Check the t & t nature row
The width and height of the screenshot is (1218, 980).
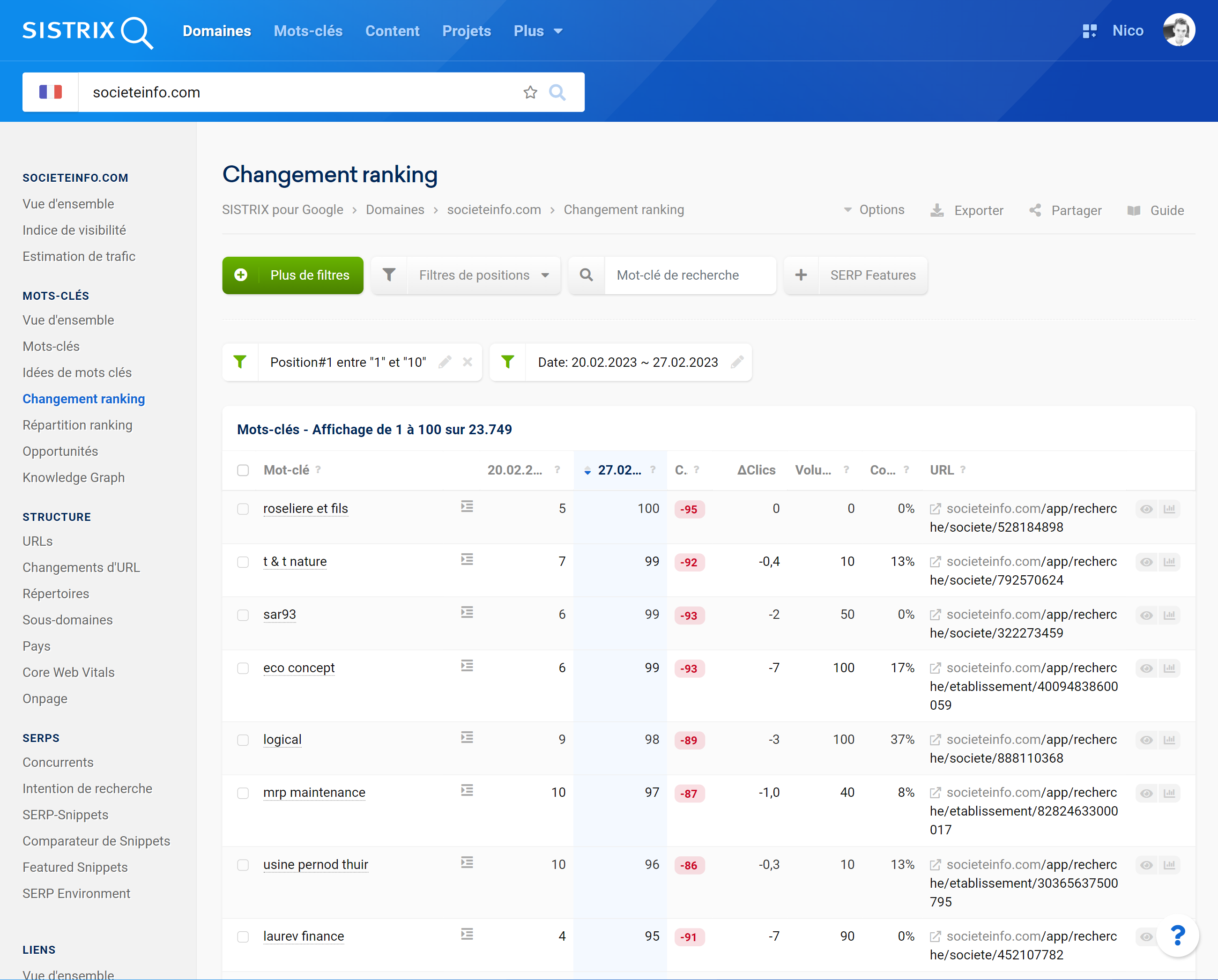pyautogui.click(x=243, y=562)
